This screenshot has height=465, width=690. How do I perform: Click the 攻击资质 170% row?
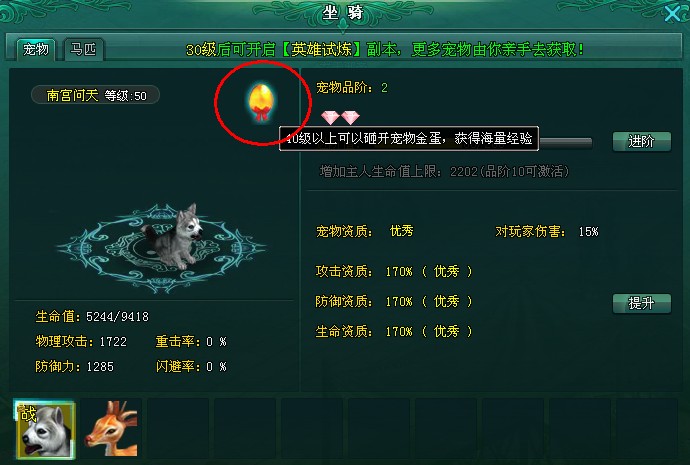(394, 271)
